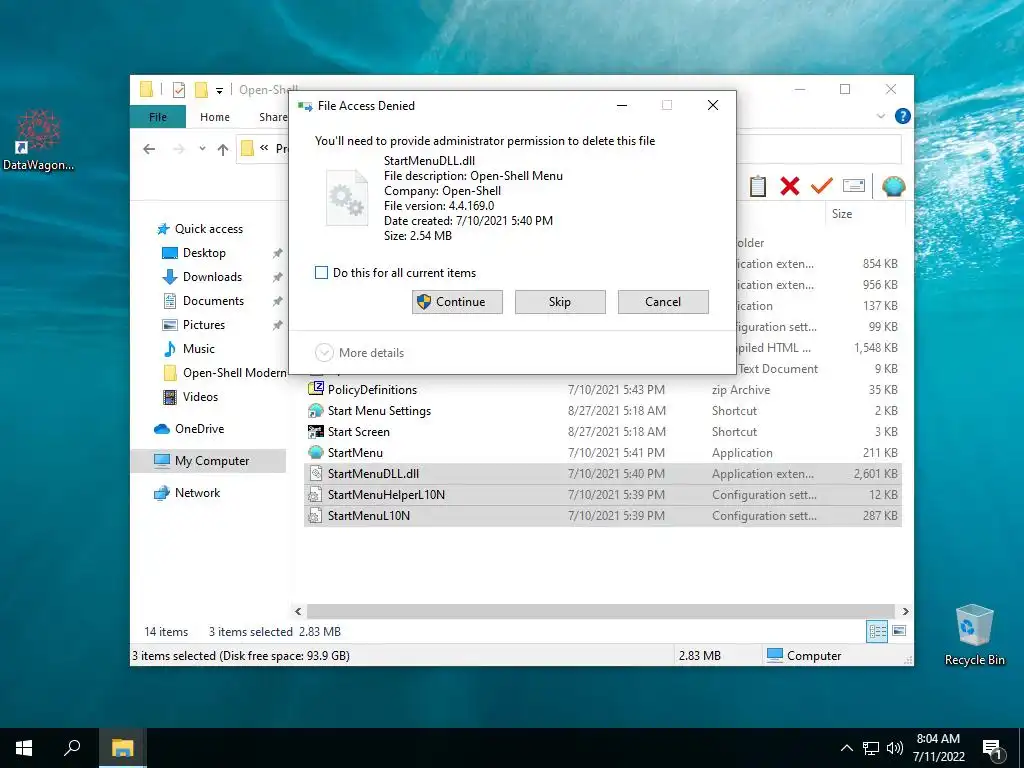The width and height of the screenshot is (1024, 768).
Task: Click the blue Help question mark icon
Action: tap(903, 116)
